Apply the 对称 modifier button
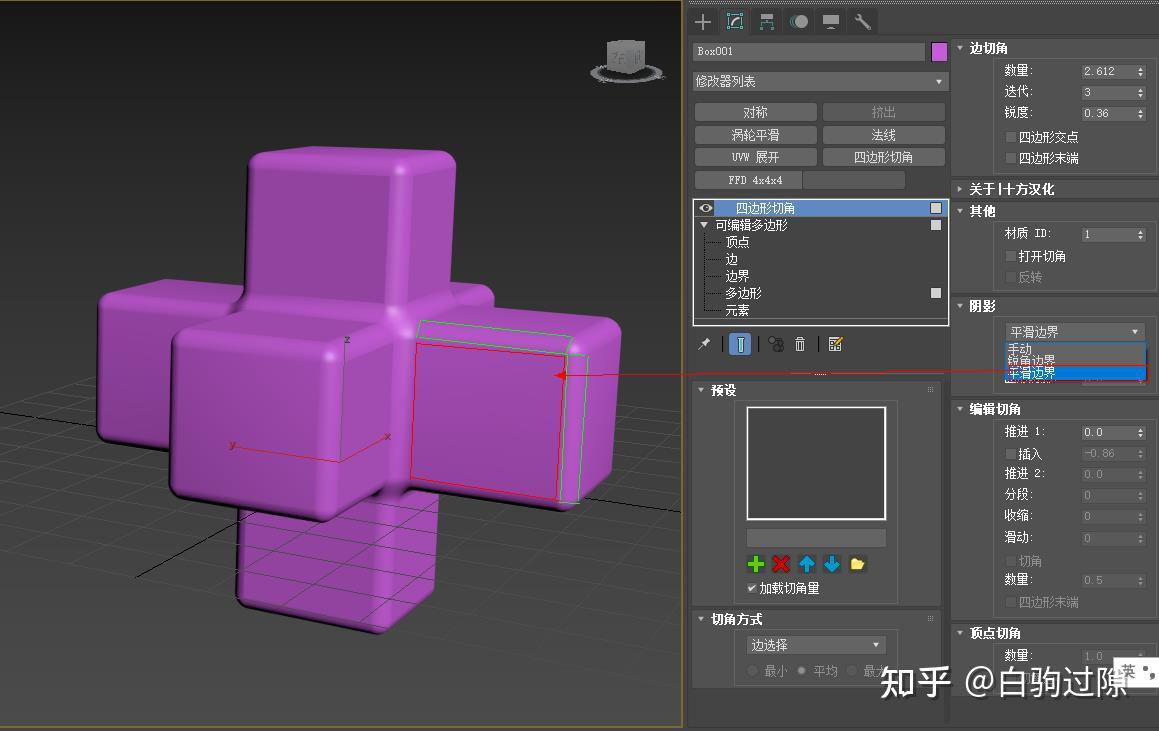 [x=756, y=111]
